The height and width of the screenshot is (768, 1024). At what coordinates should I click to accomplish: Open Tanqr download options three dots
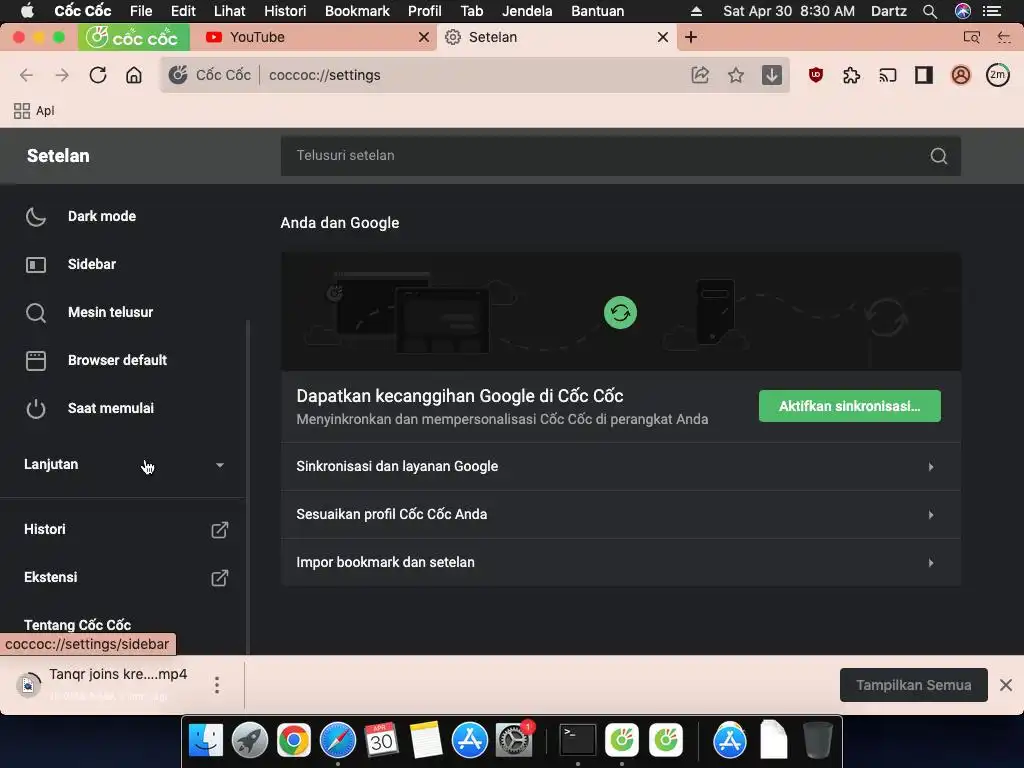coord(217,685)
